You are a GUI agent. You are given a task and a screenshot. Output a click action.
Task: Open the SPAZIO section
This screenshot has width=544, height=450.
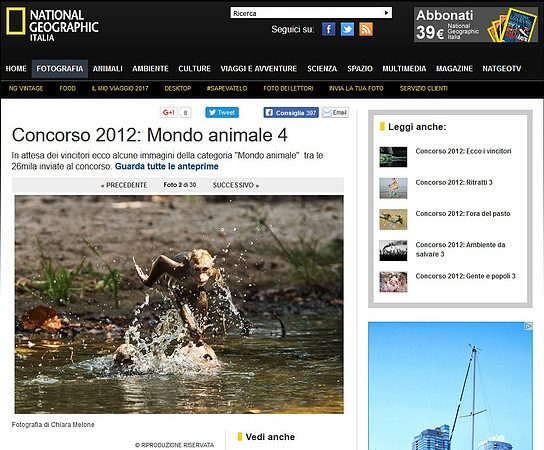[x=360, y=69]
